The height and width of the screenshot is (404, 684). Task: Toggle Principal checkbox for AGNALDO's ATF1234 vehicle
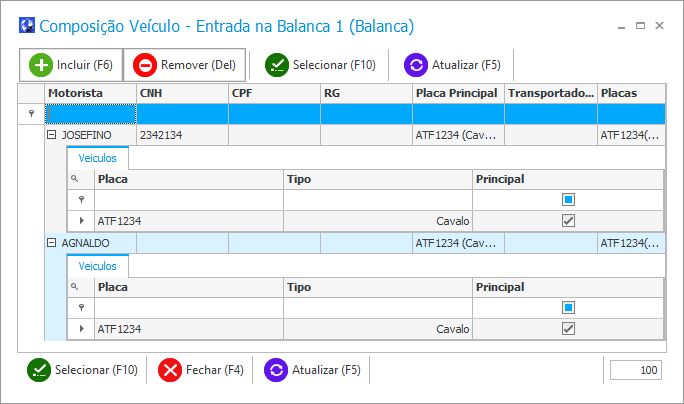pyautogui.click(x=568, y=329)
